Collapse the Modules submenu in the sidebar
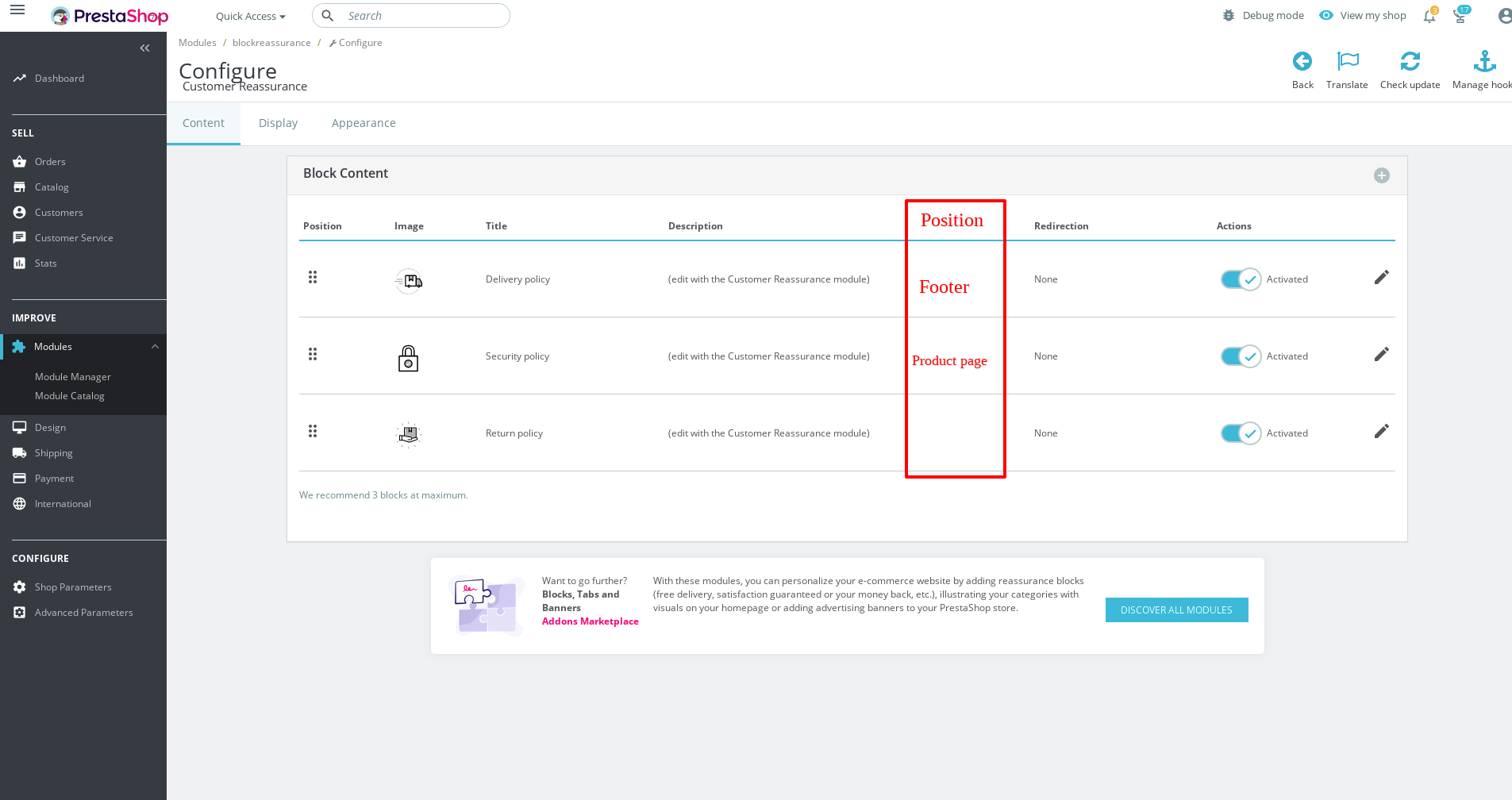1512x800 pixels. click(x=155, y=346)
